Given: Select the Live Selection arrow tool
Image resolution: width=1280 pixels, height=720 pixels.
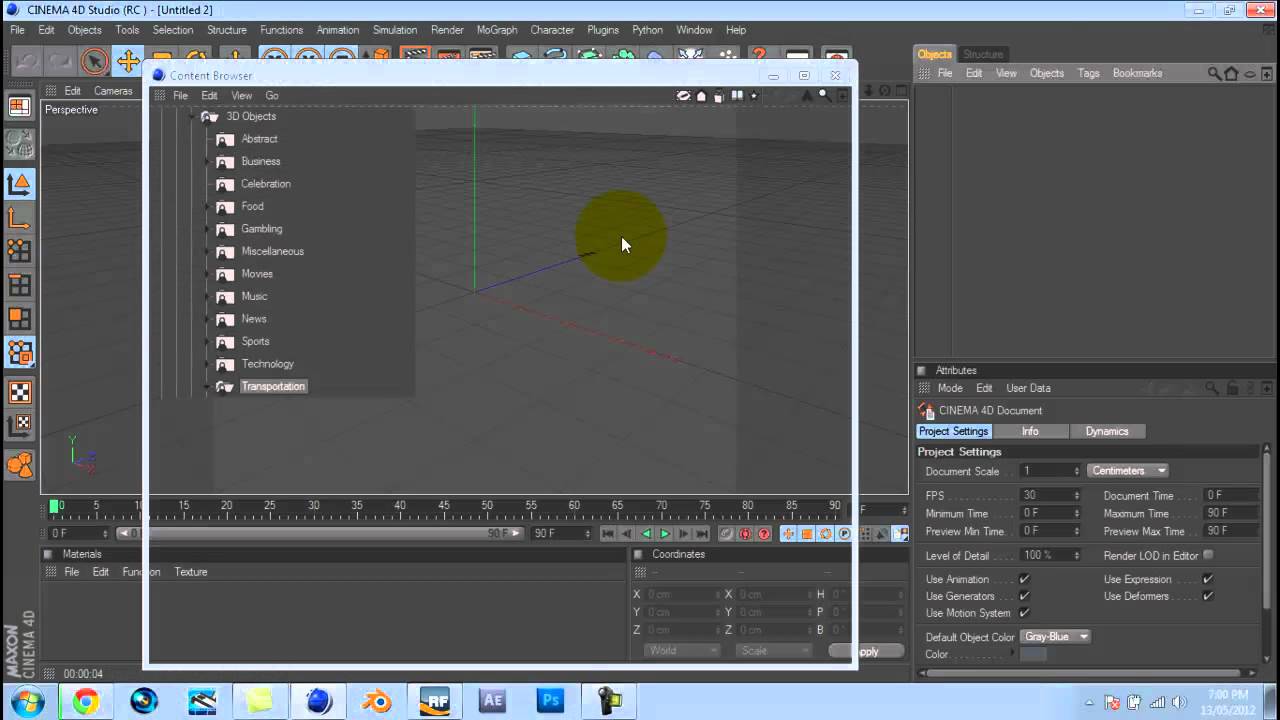Looking at the screenshot, I should click(94, 62).
